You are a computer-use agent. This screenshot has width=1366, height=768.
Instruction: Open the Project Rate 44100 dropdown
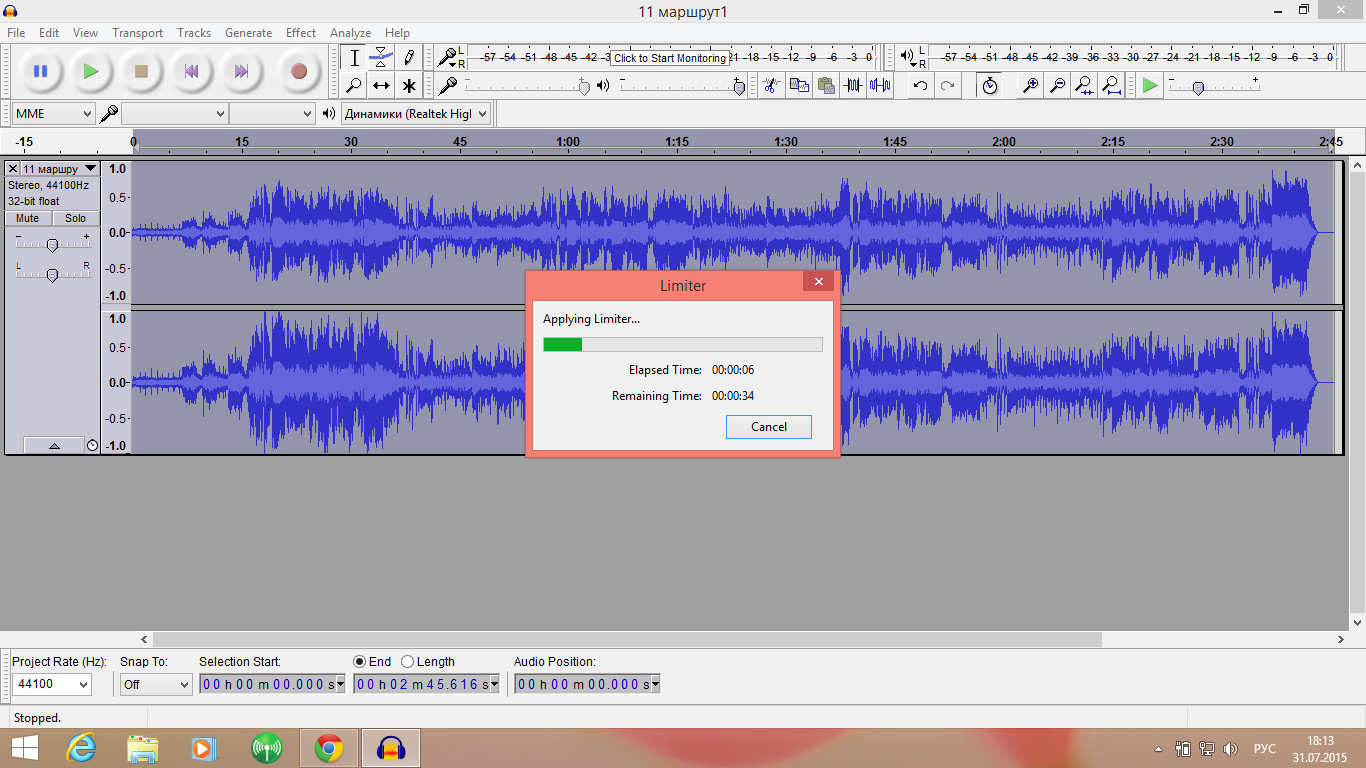(52, 684)
